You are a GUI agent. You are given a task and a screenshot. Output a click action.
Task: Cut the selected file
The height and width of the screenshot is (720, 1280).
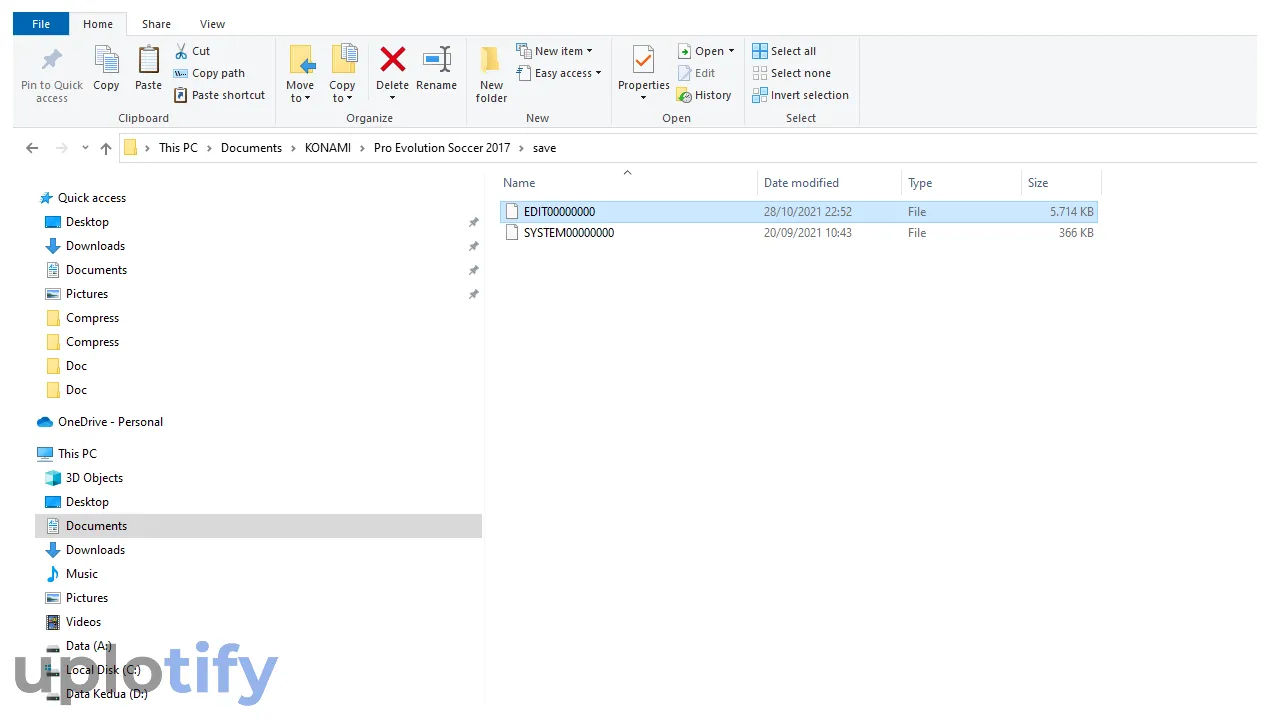192,51
